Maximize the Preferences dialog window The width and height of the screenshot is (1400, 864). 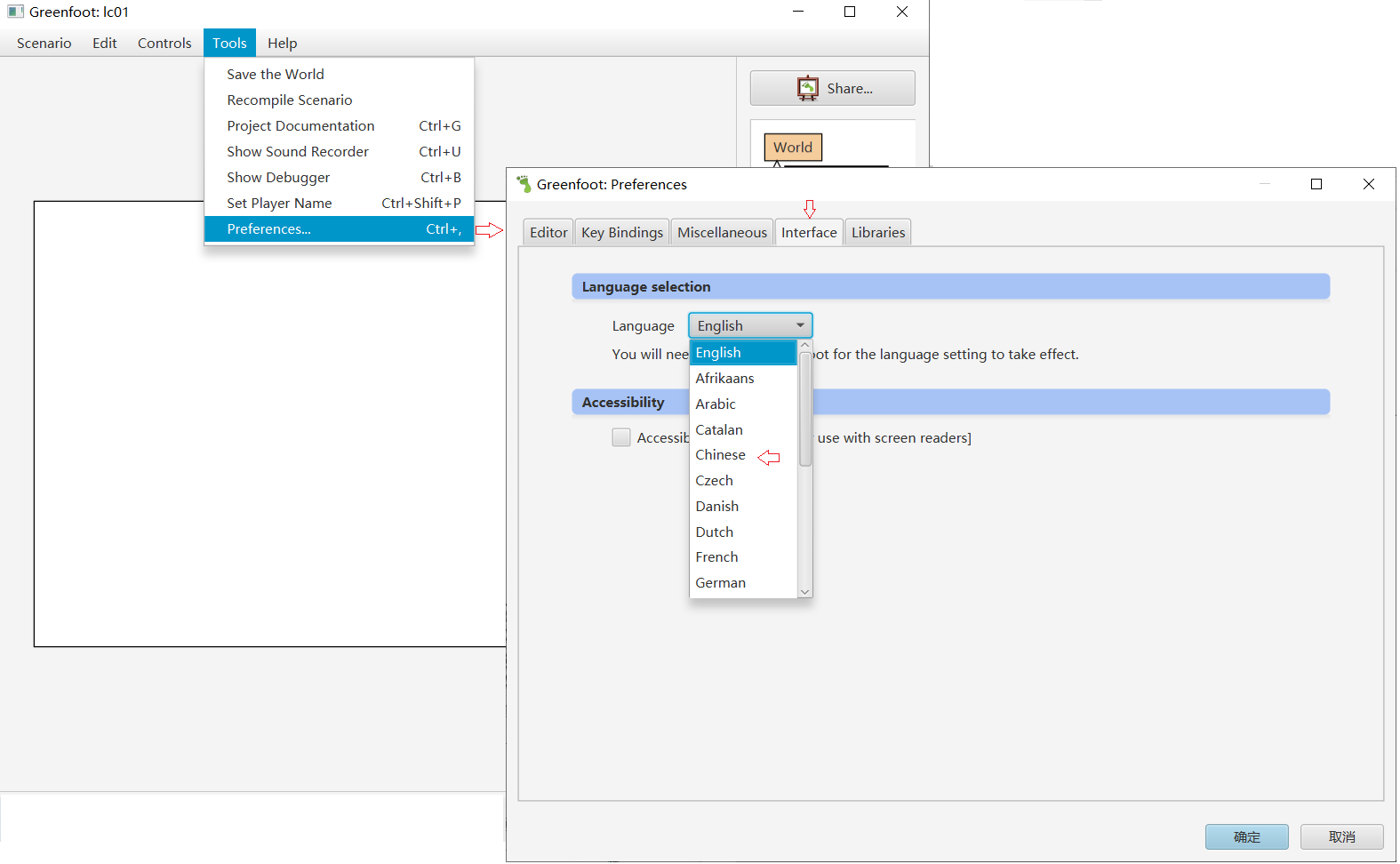pos(1316,184)
